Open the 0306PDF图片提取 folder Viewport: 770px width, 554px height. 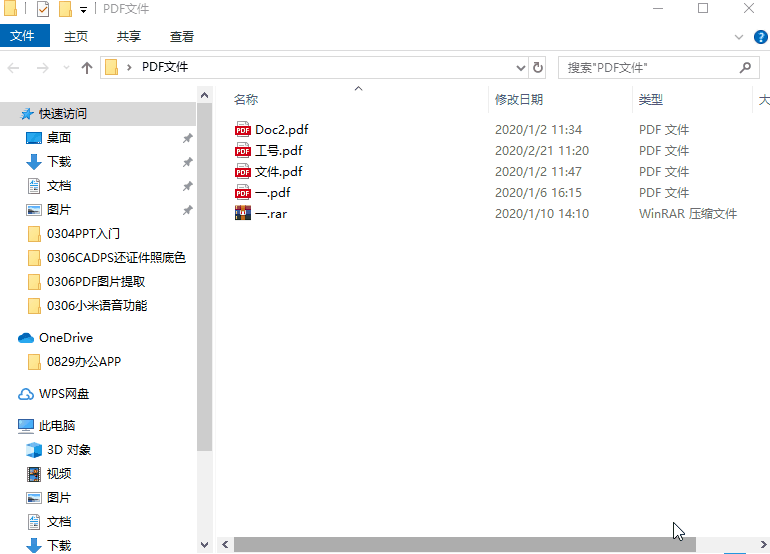tap(96, 282)
